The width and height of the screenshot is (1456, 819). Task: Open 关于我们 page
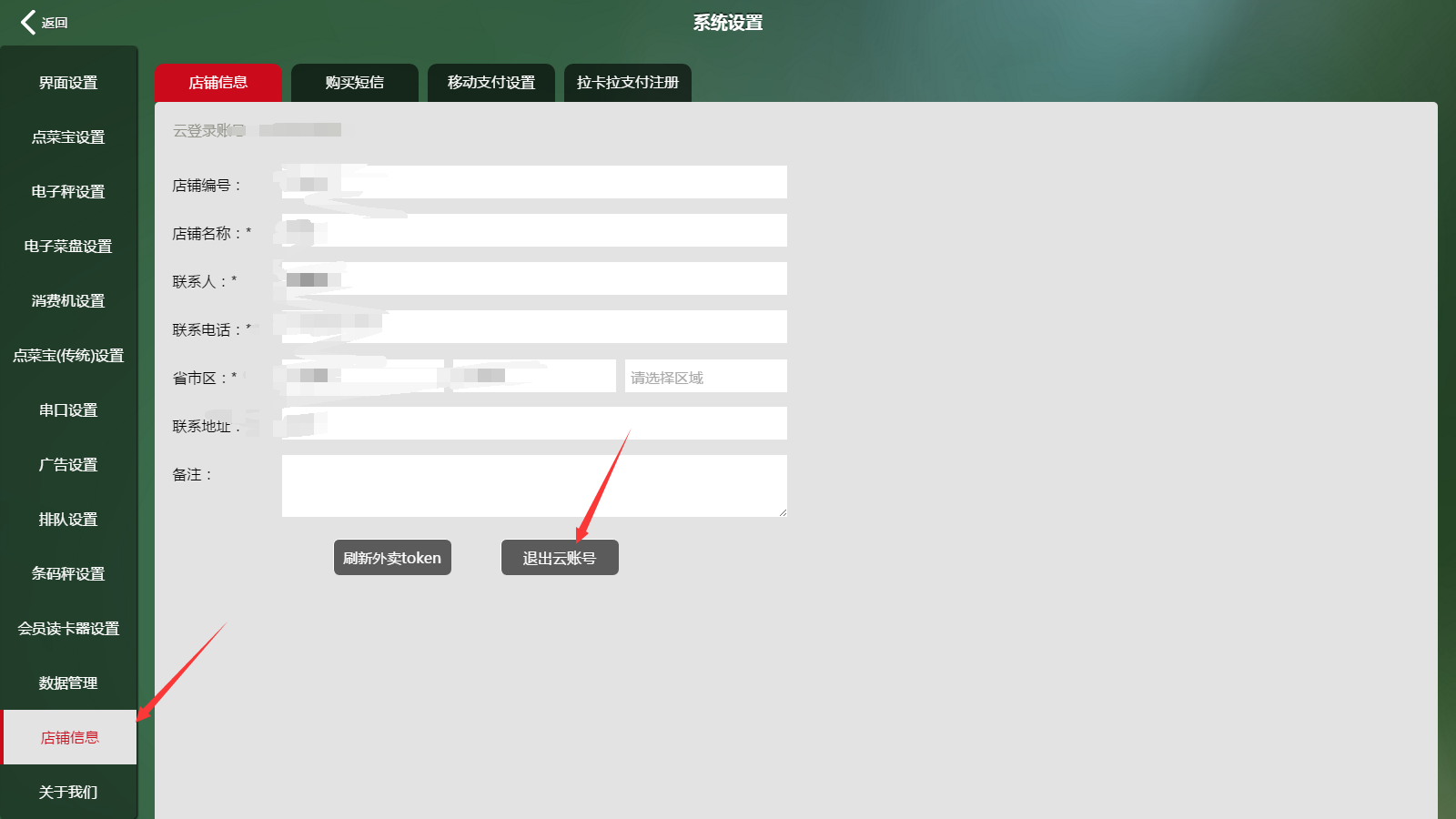click(x=68, y=793)
